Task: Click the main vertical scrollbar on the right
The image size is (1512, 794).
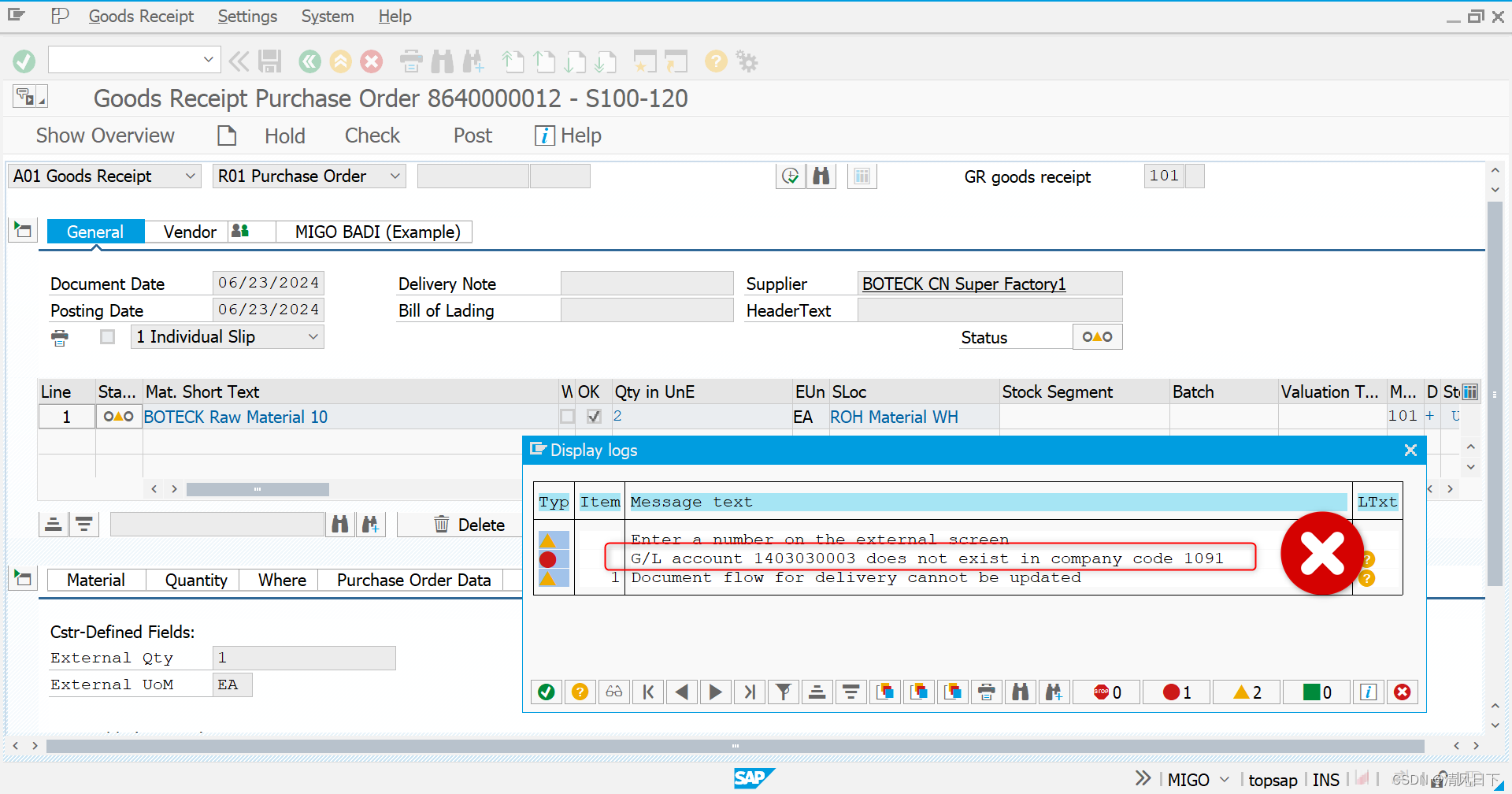Action: click(x=1495, y=394)
